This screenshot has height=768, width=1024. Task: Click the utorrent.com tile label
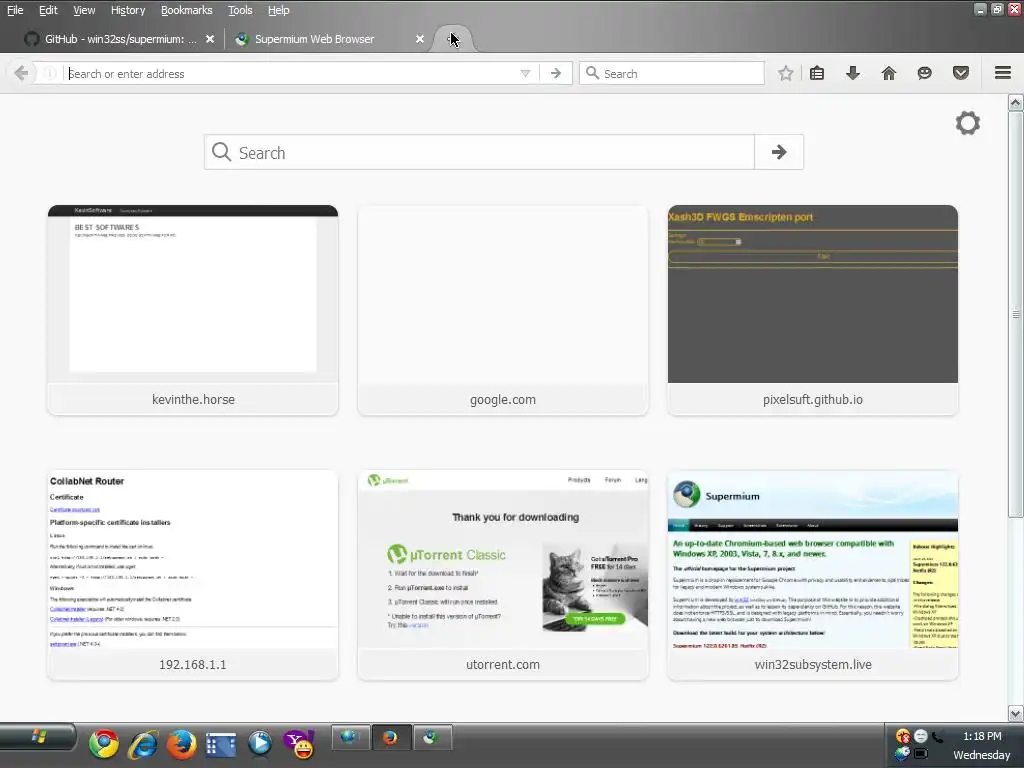503,664
